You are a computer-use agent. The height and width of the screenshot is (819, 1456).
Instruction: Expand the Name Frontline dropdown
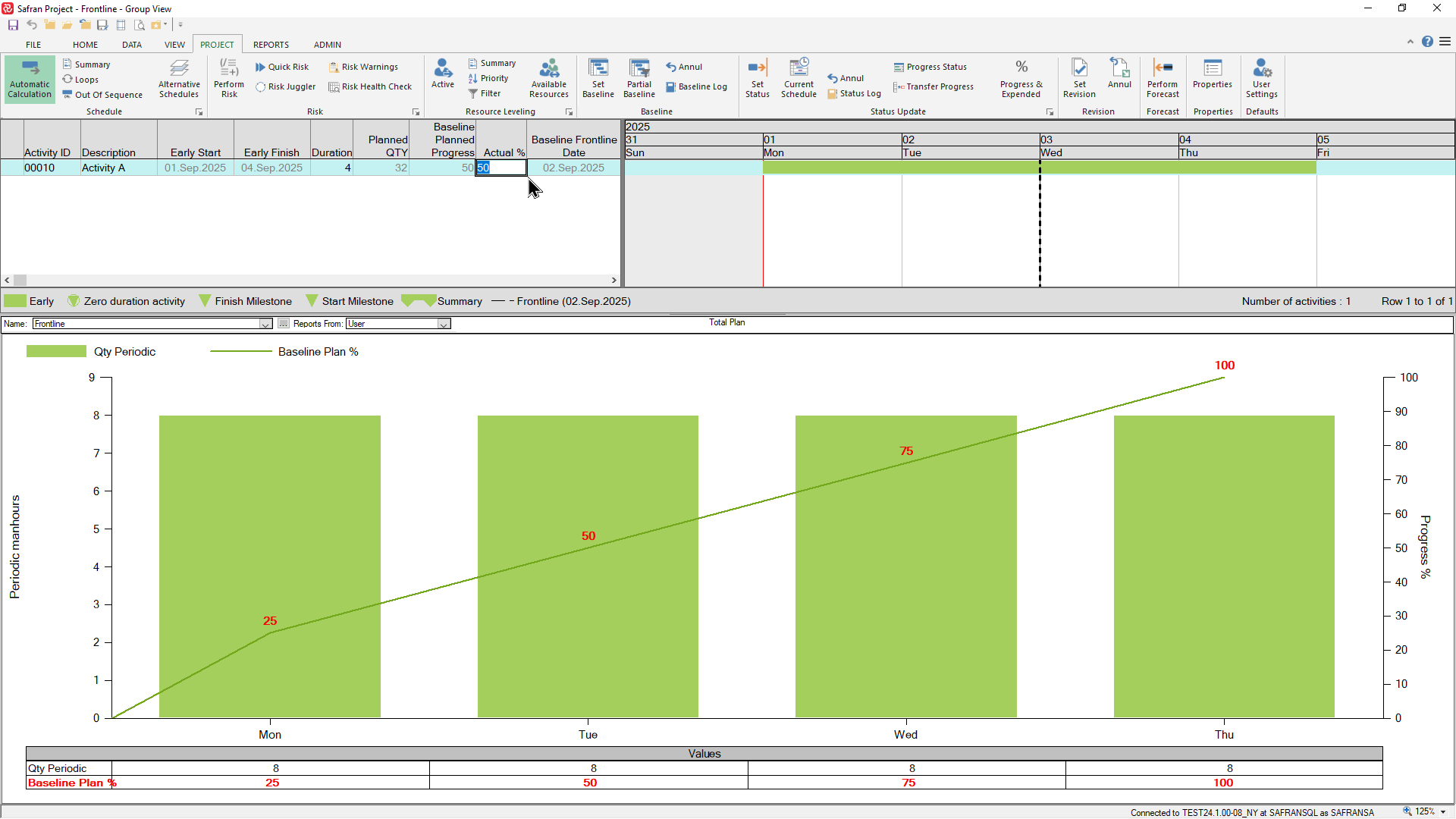point(265,324)
